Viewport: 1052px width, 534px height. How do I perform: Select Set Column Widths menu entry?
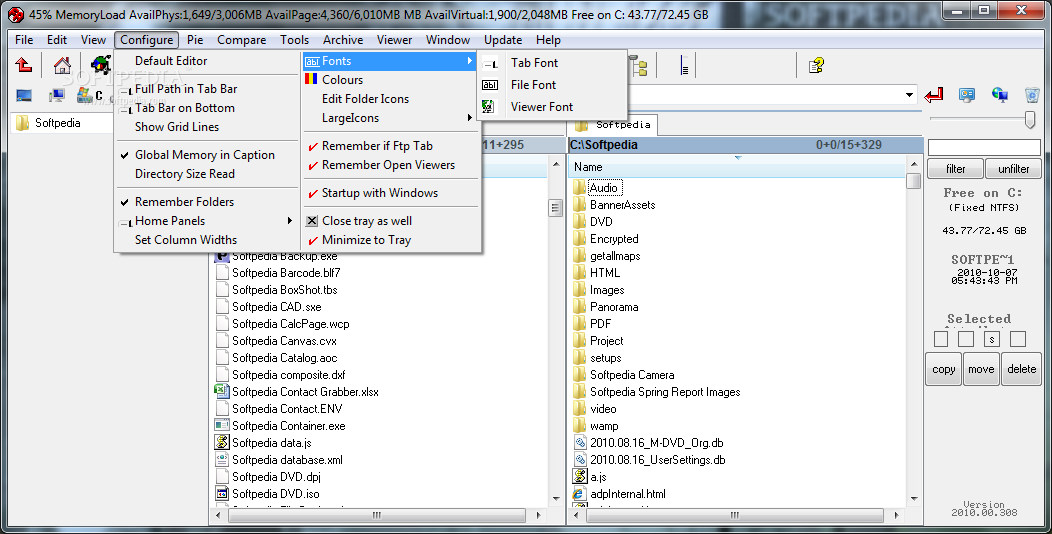click(186, 240)
